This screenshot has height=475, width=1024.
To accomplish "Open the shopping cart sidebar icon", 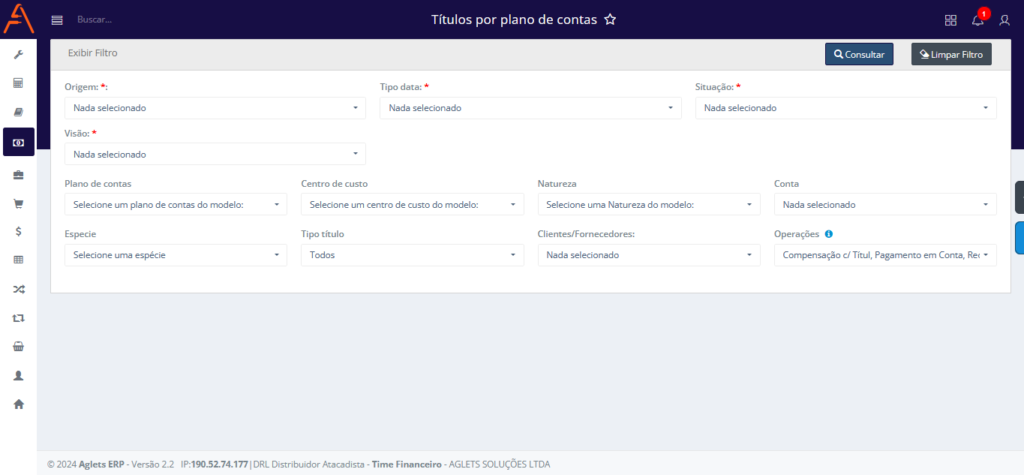I will [18, 203].
